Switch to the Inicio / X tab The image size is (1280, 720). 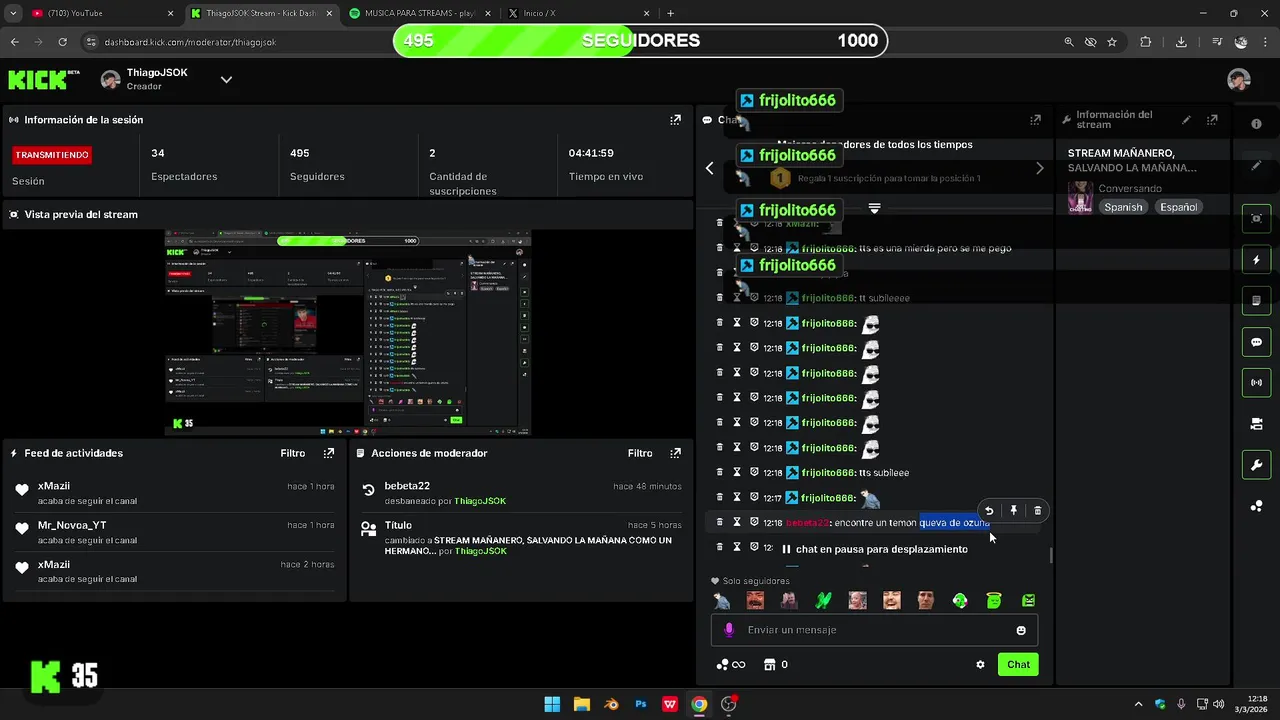coord(577,13)
